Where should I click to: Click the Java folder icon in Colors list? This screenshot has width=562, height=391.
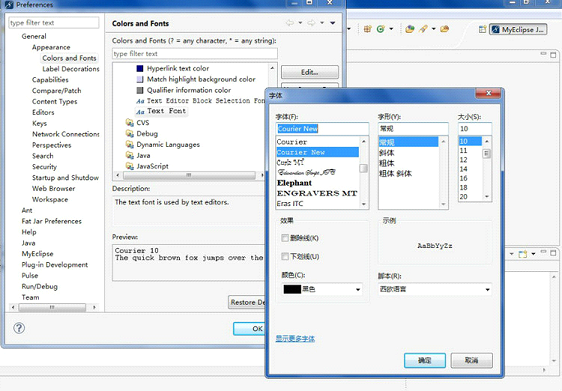coord(129,155)
